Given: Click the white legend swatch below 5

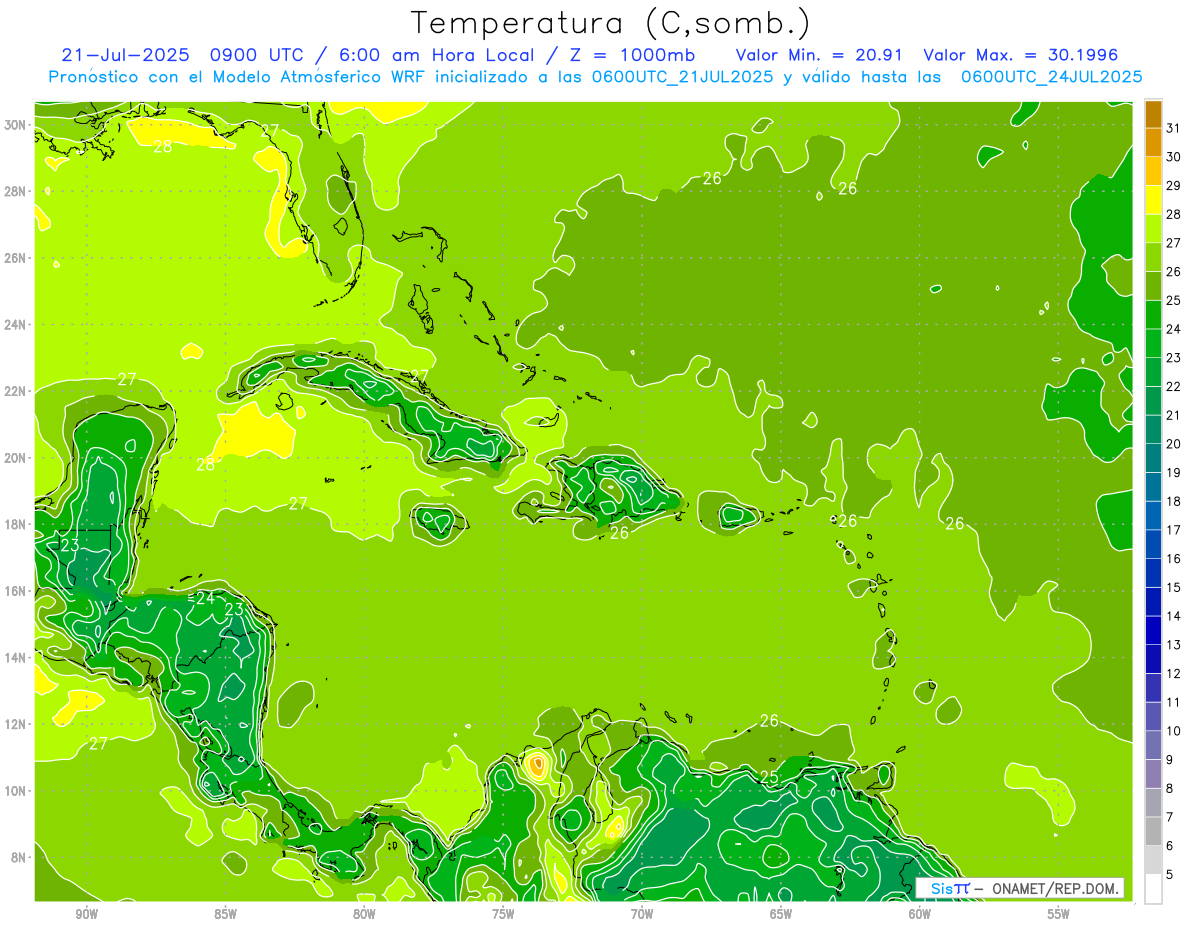Looking at the screenshot, I should [1153, 889].
